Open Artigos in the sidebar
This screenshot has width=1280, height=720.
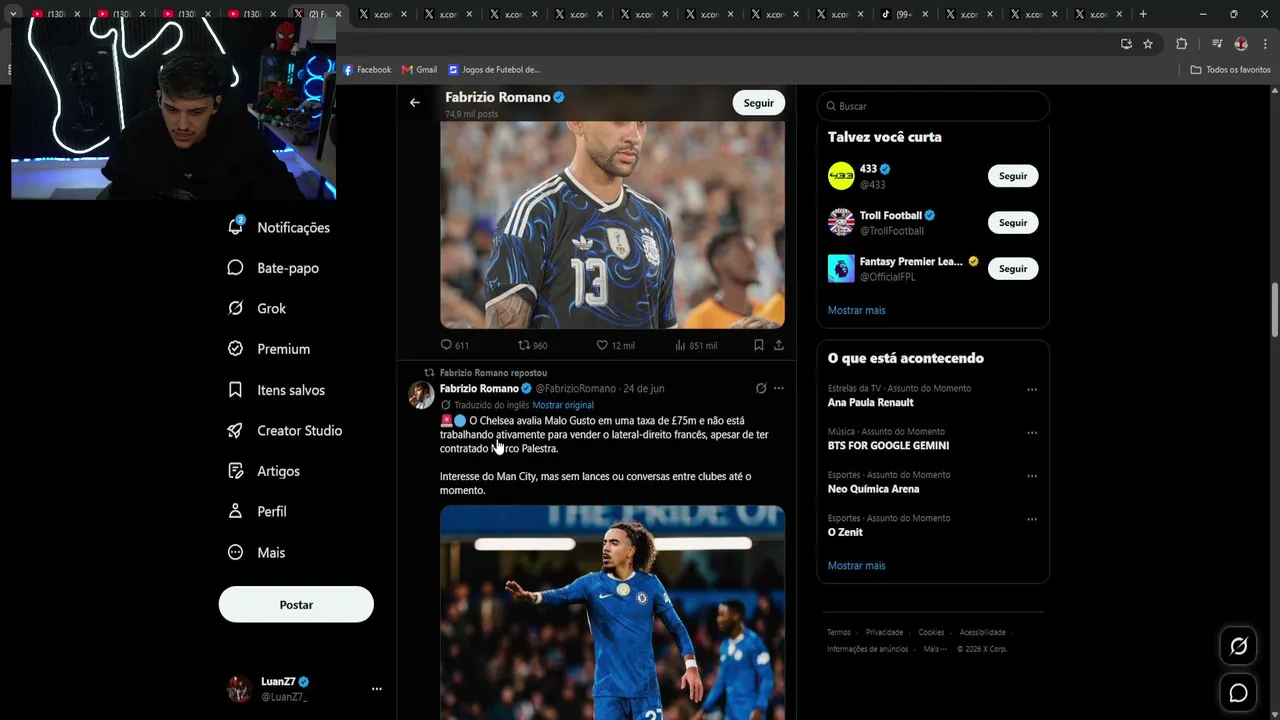(x=265, y=471)
